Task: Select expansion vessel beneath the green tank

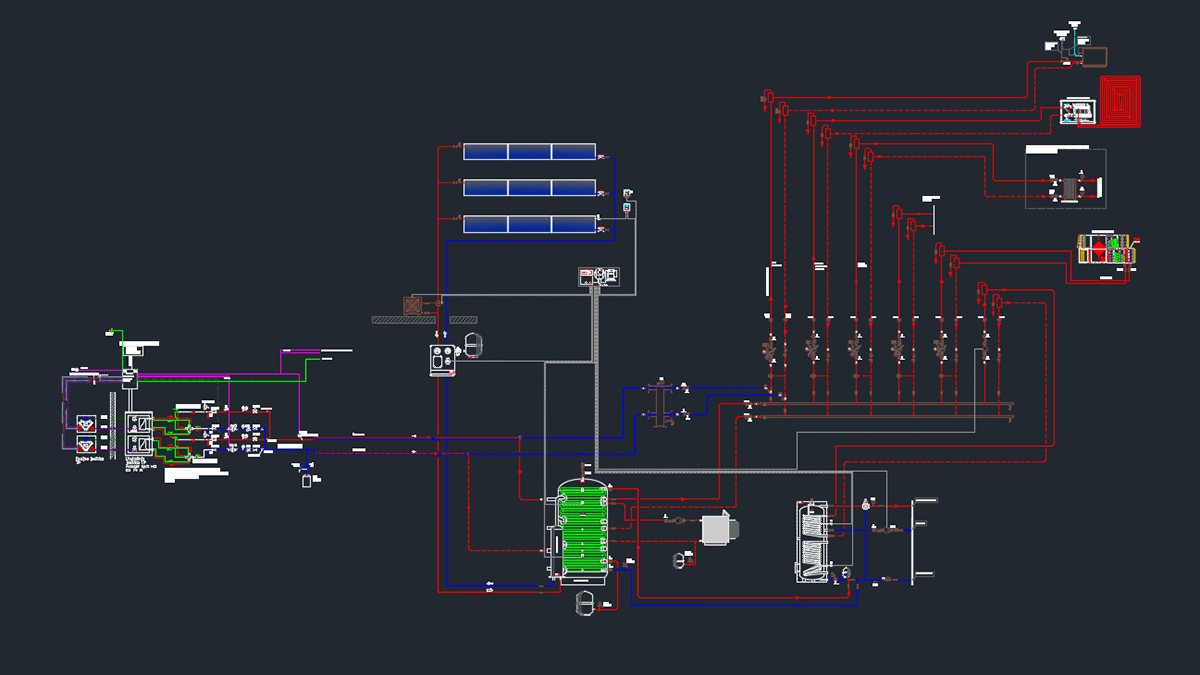Action: (585, 603)
